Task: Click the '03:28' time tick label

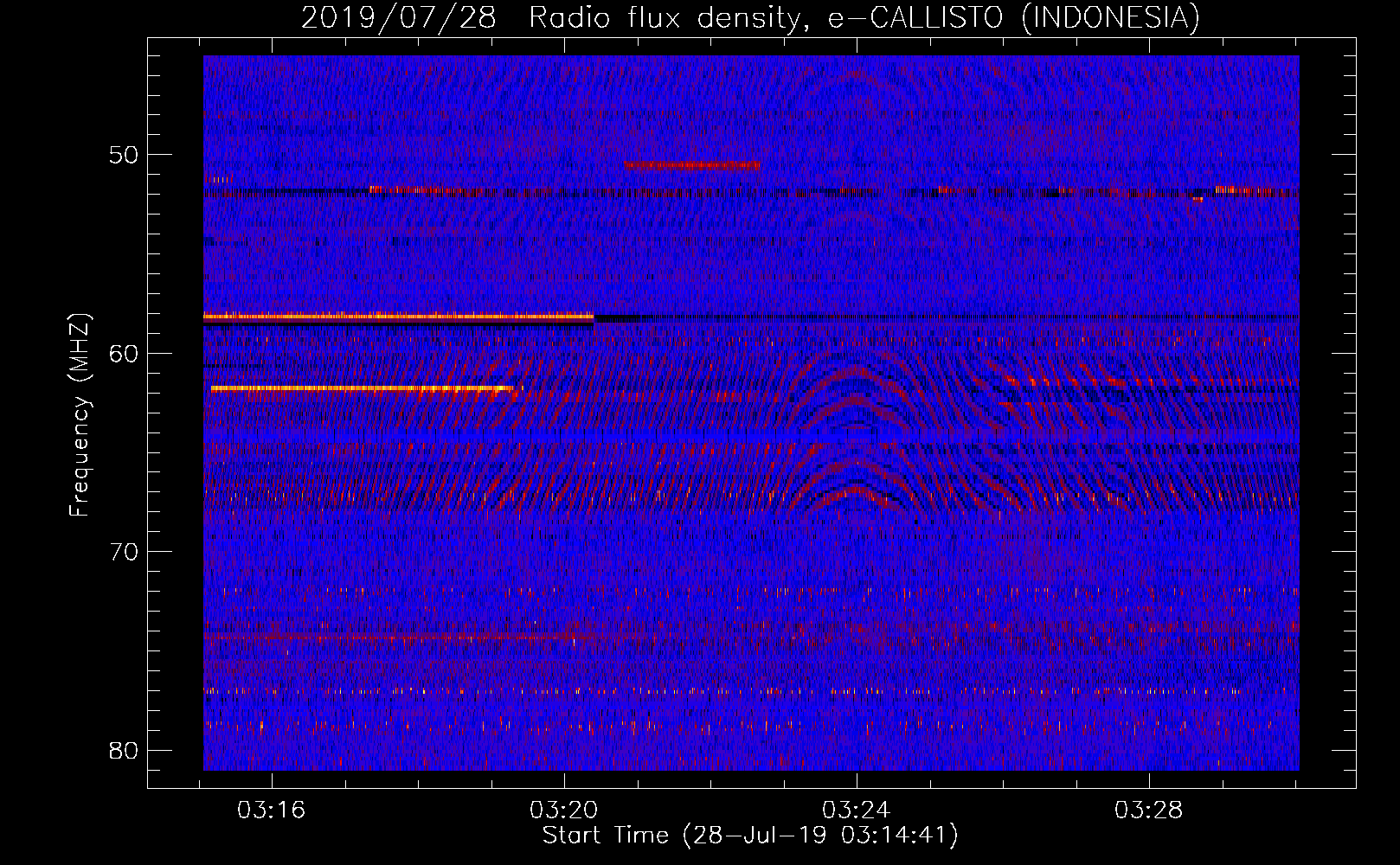Action: tap(1148, 811)
